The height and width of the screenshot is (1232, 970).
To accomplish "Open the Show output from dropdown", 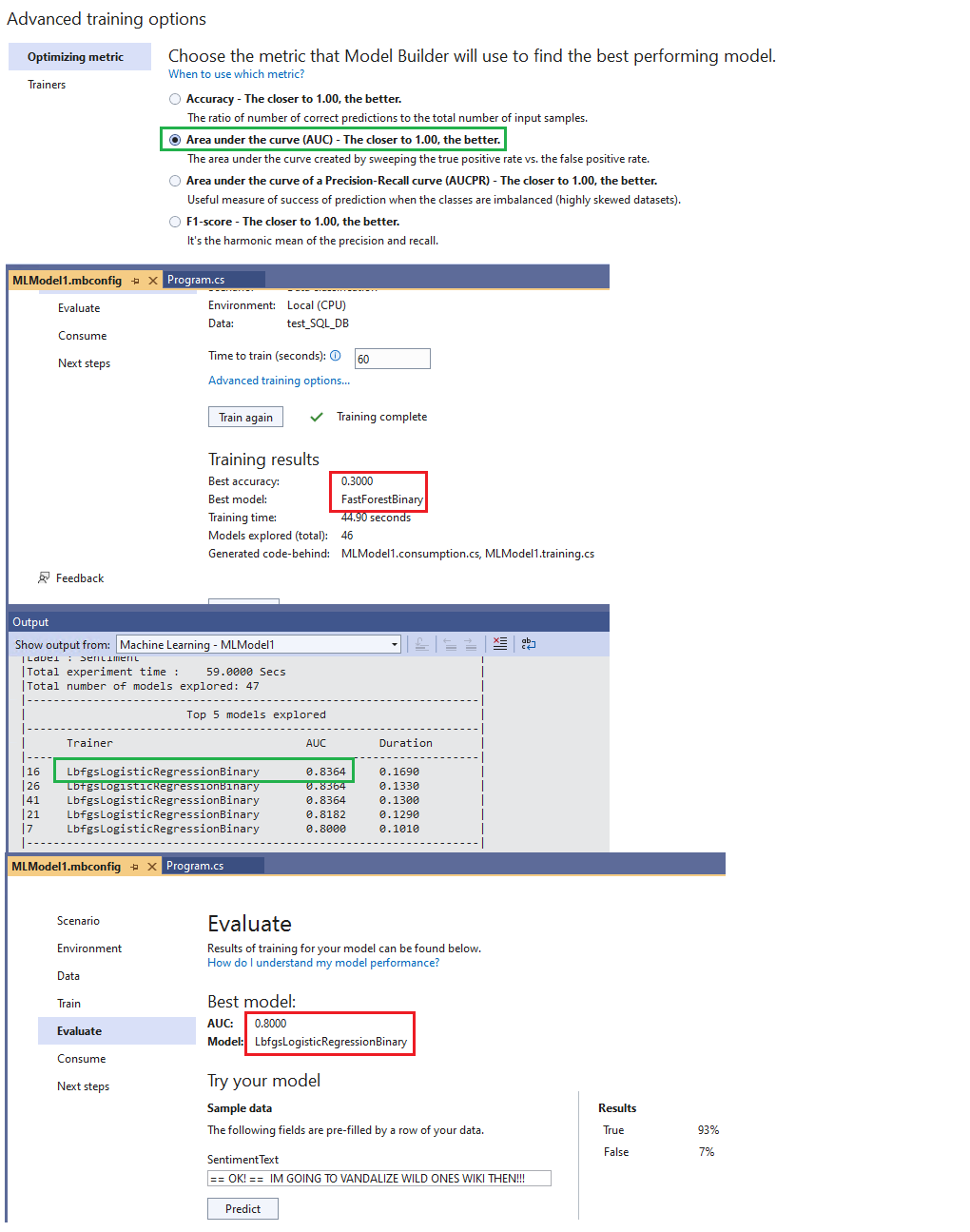I will [x=395, y=644].
